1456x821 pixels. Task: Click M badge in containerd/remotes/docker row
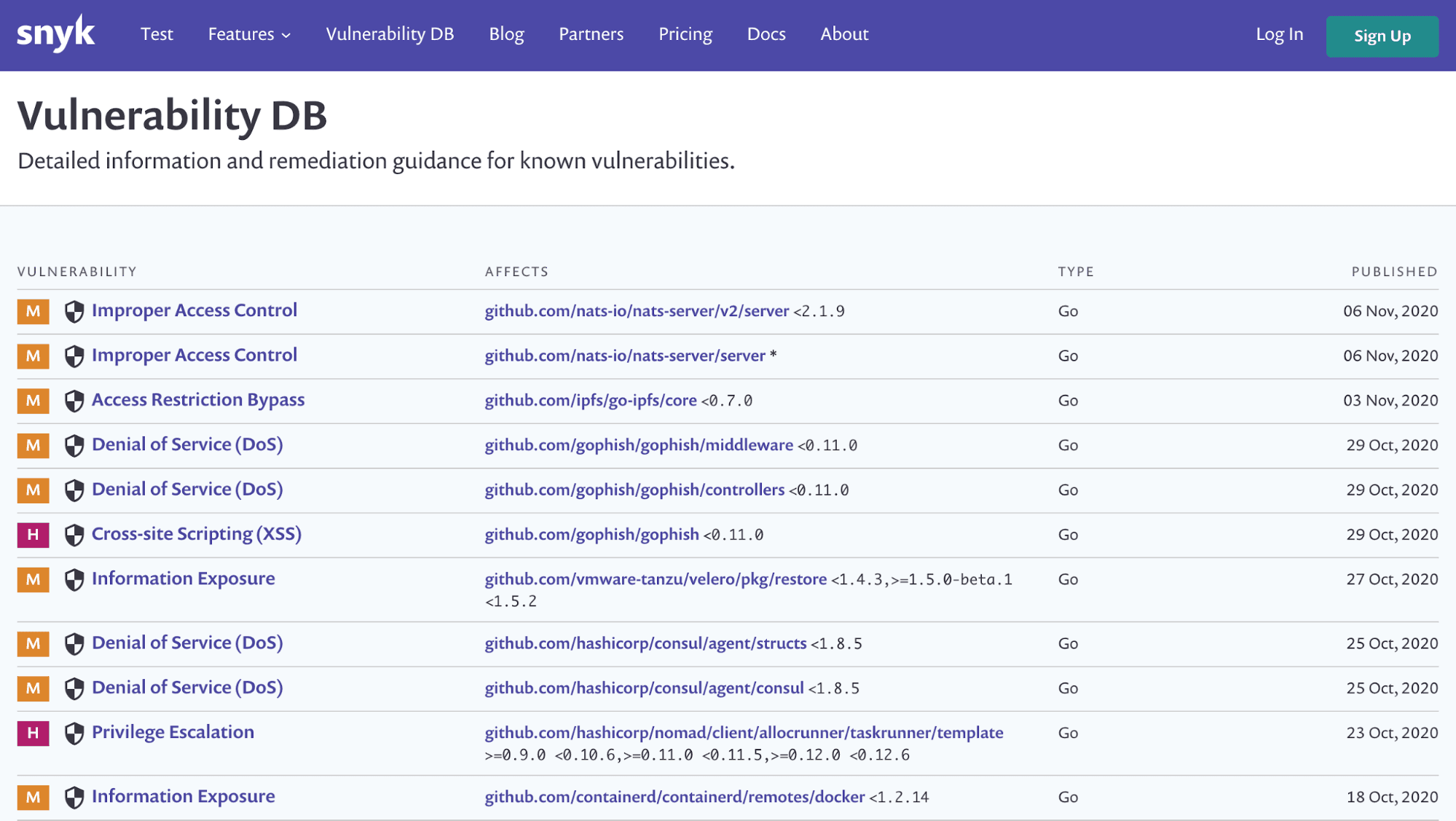(34, 798)
